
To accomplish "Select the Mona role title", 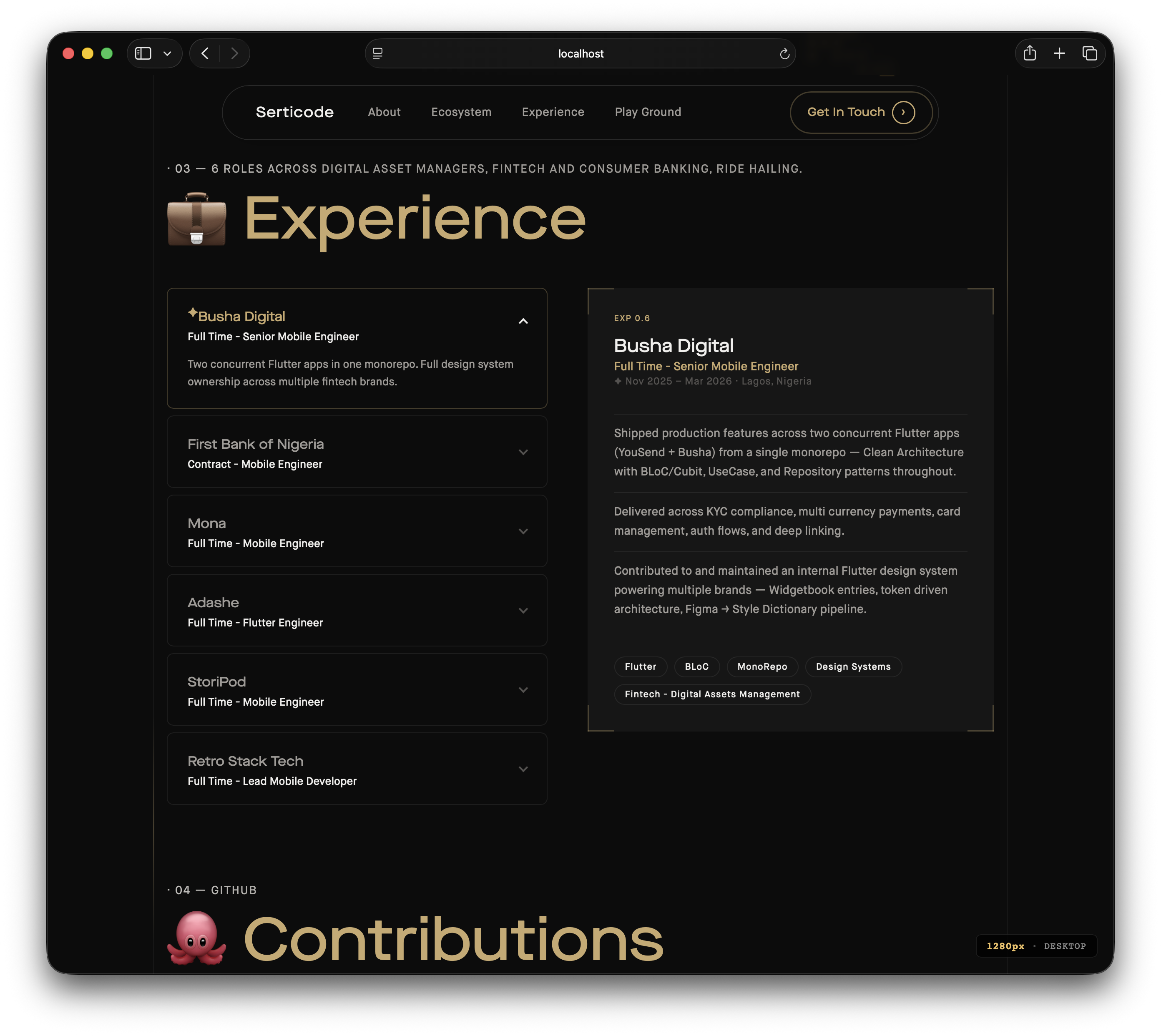I will tap(206, 523).
